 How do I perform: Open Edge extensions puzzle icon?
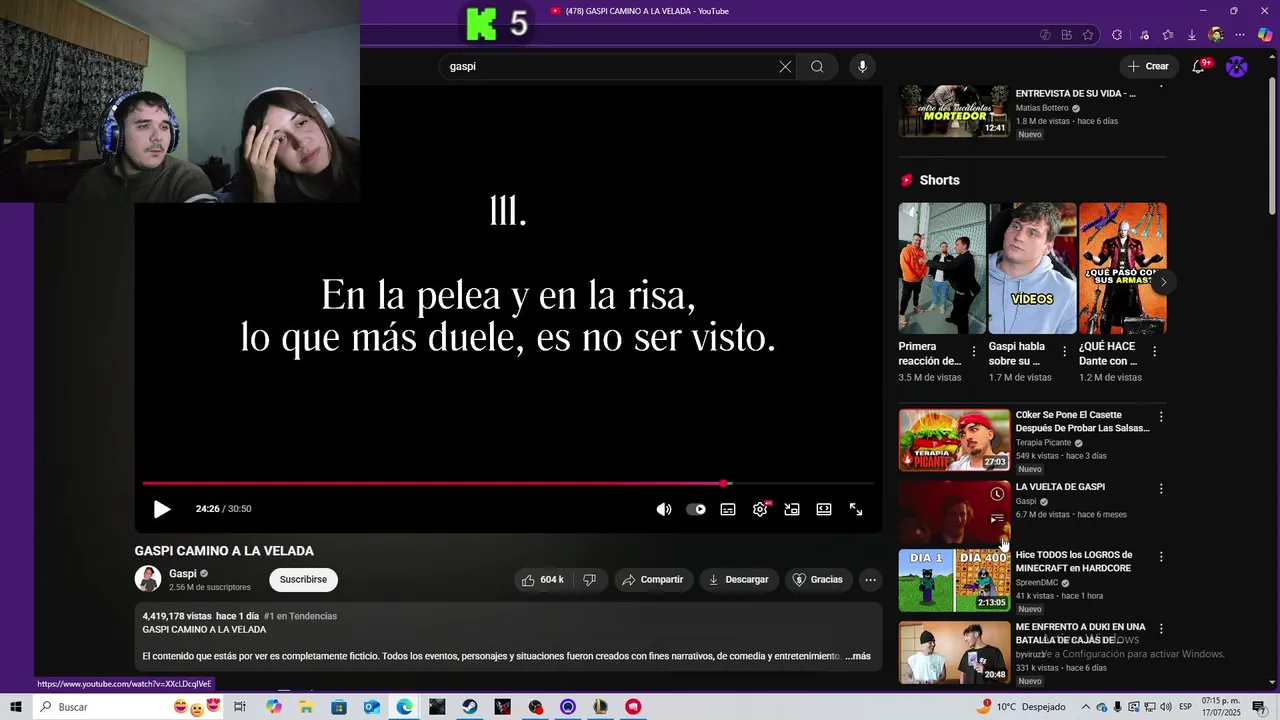tap(1117, 35)
